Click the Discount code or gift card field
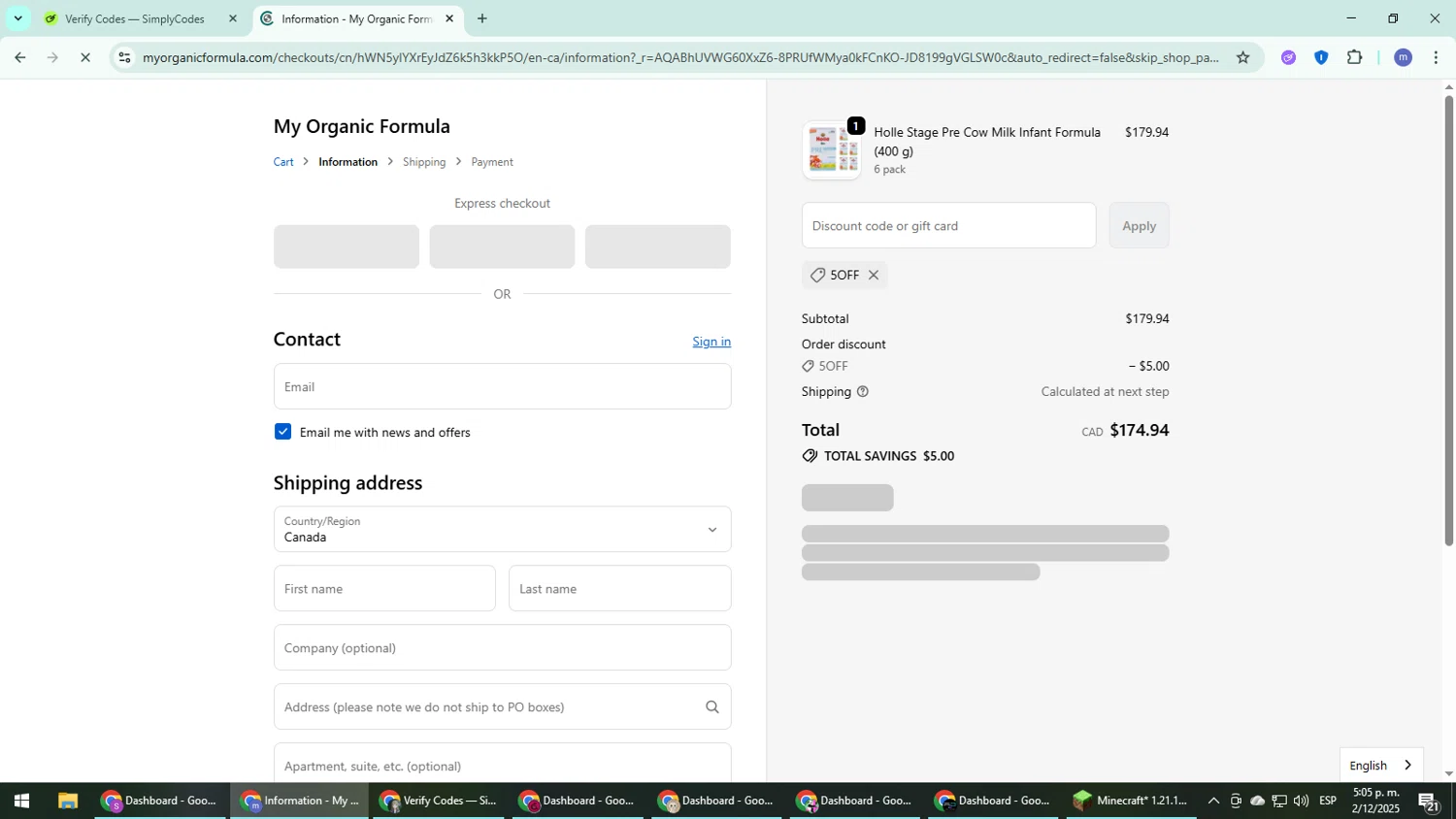1456x819 pixels. pos(948,226)
